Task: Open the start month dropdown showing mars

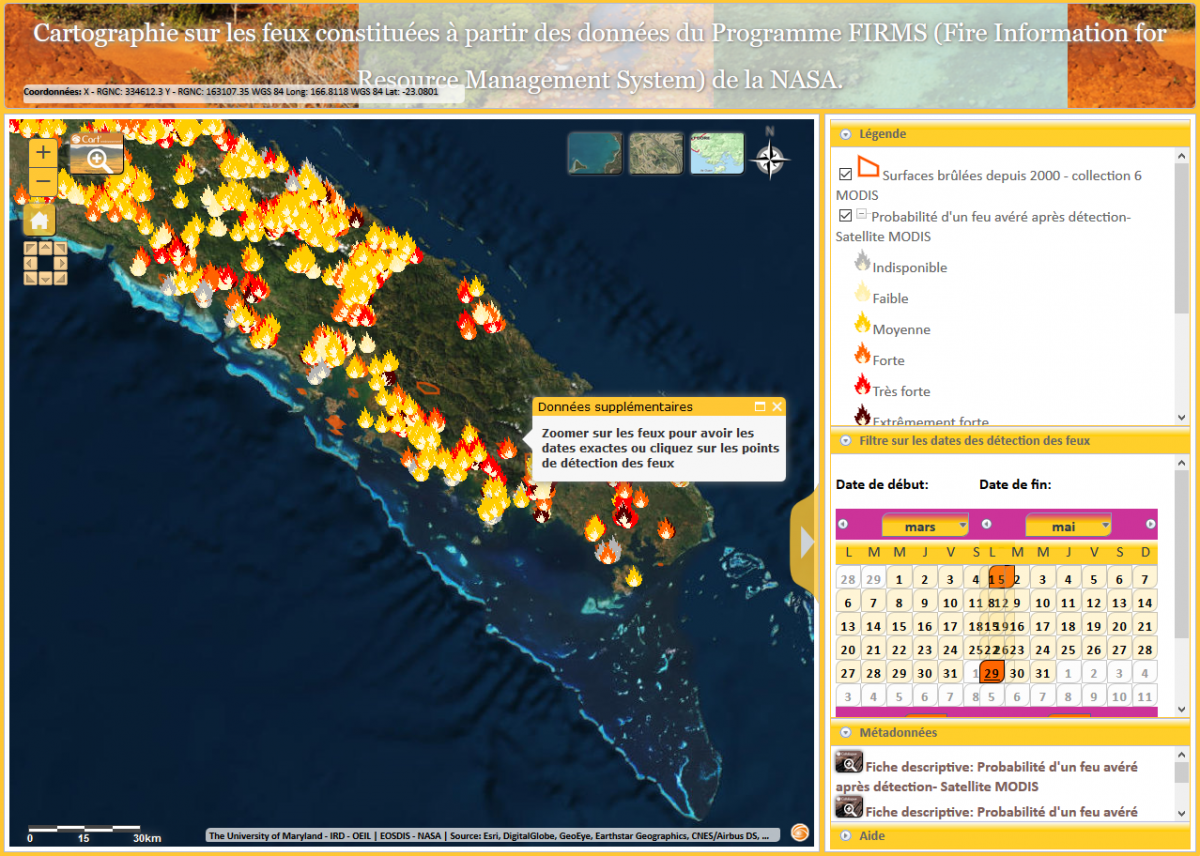Action: (x=925, y=526)
